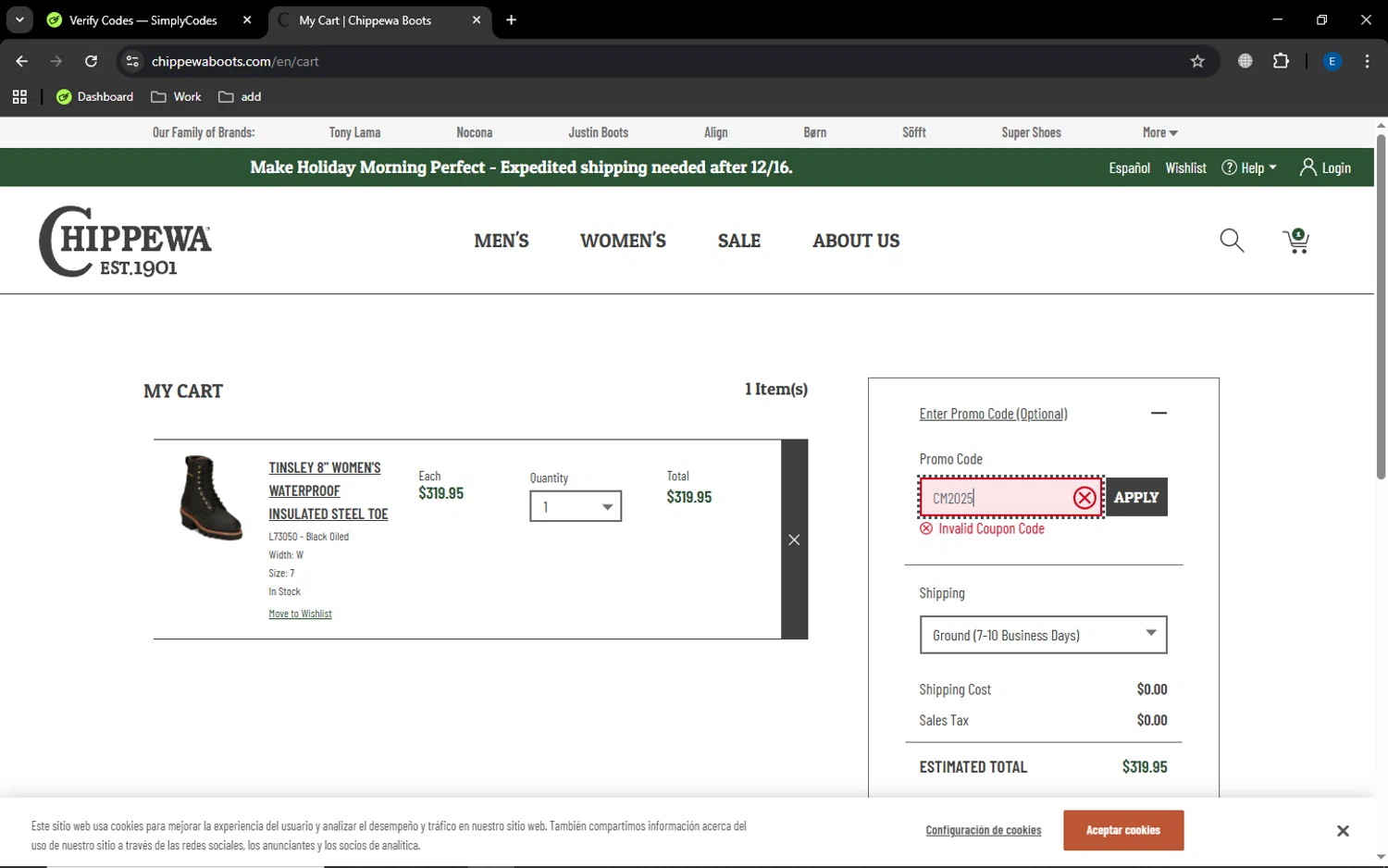Accept cookies with Aceptar cookies button
Image resolution: width=1388 pixels, height=868 pixels.
click(1123, 830)
